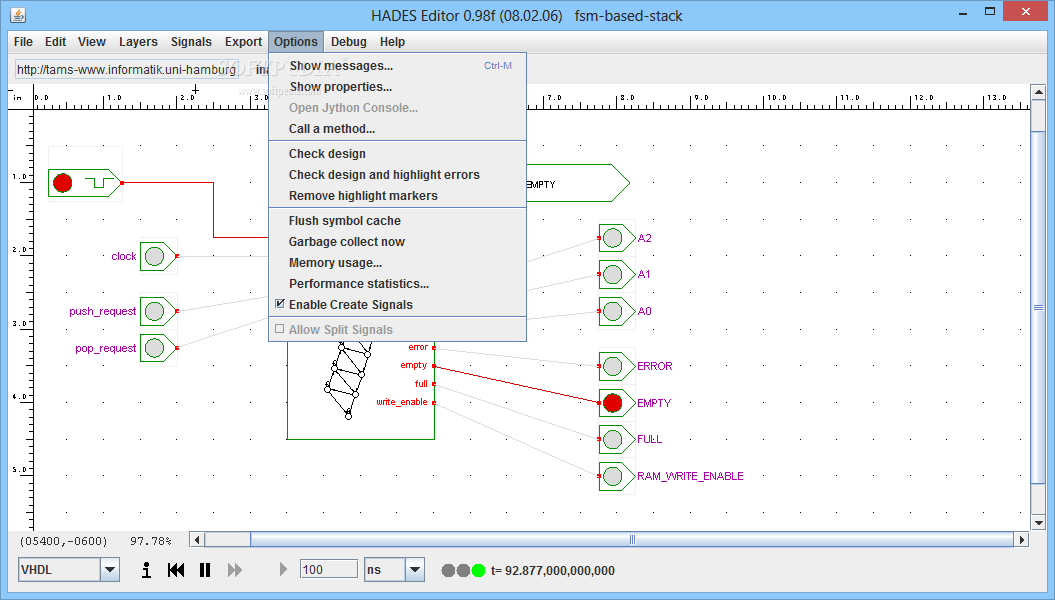Click the A2 output indicator

612,238
